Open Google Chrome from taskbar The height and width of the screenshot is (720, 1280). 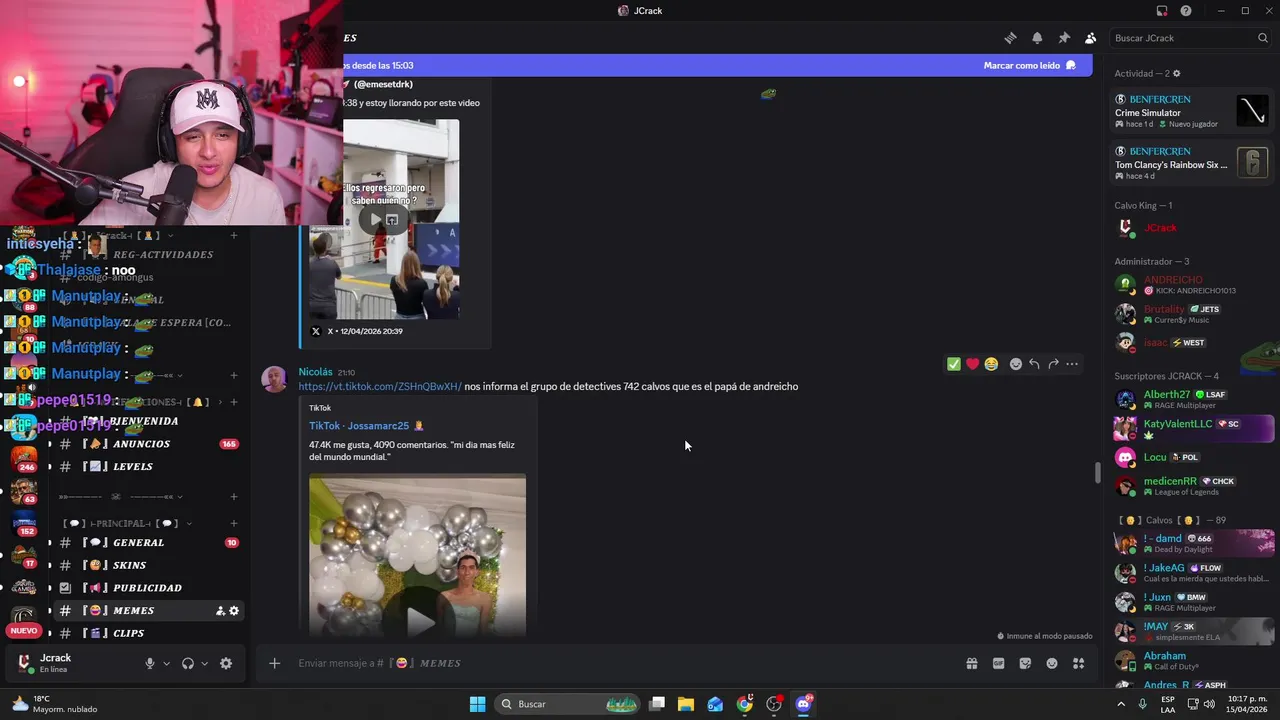coord(745,704)
